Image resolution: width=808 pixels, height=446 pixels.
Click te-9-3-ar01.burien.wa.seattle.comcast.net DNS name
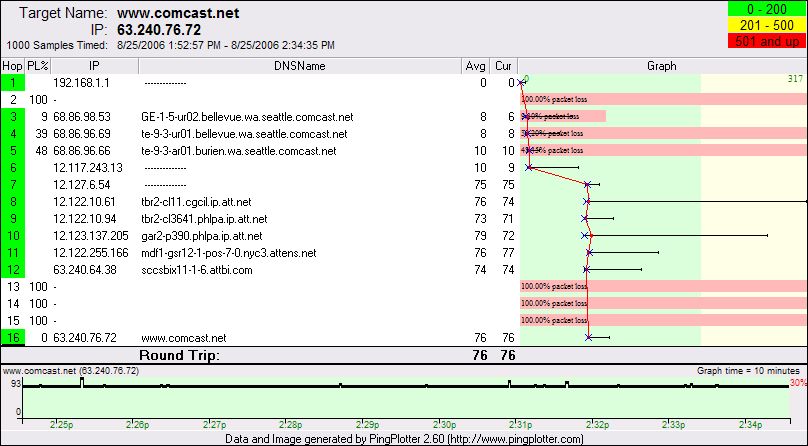pyautogui.click(x=239, y=151)
